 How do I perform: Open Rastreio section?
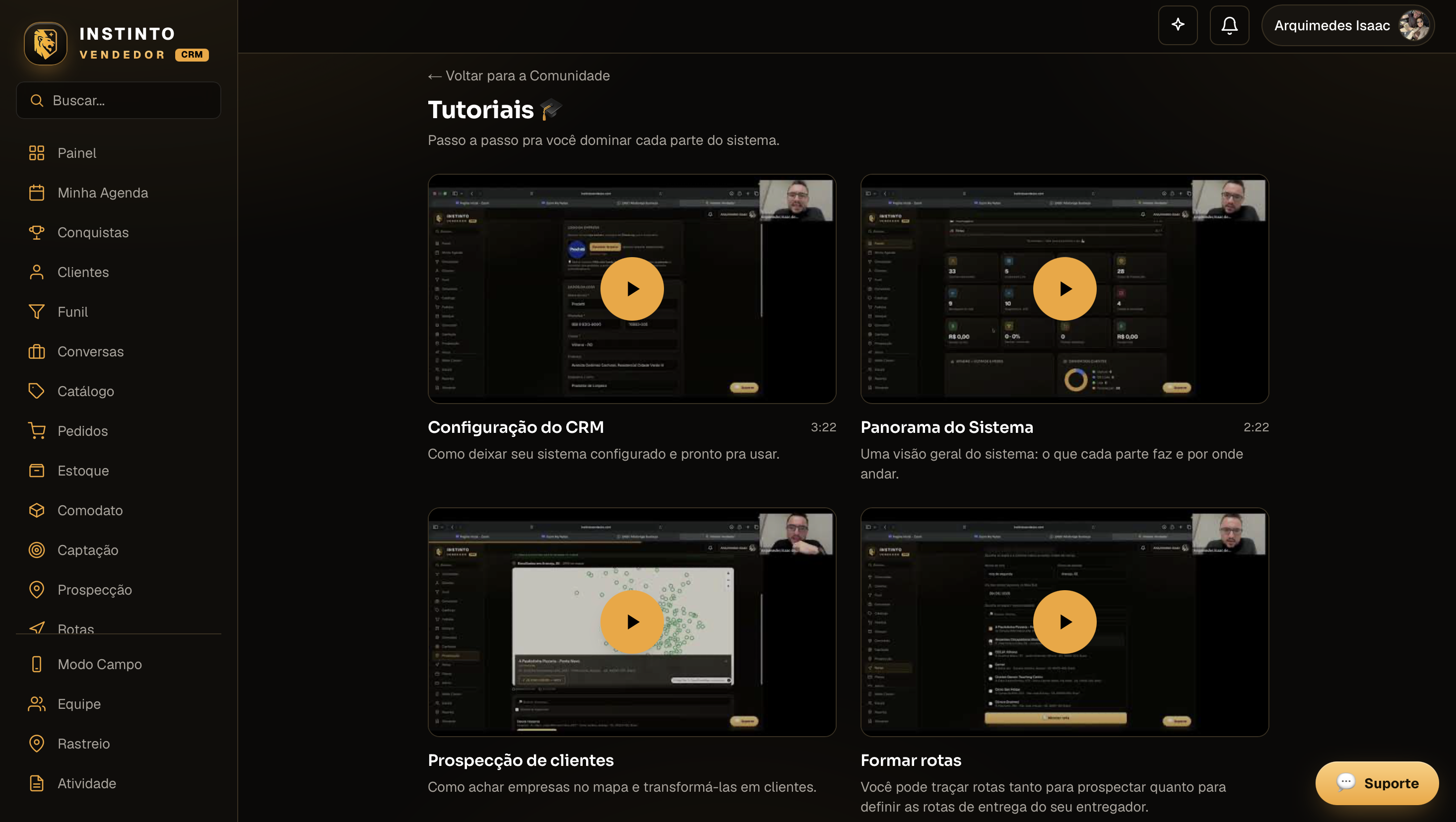[119, 744]
